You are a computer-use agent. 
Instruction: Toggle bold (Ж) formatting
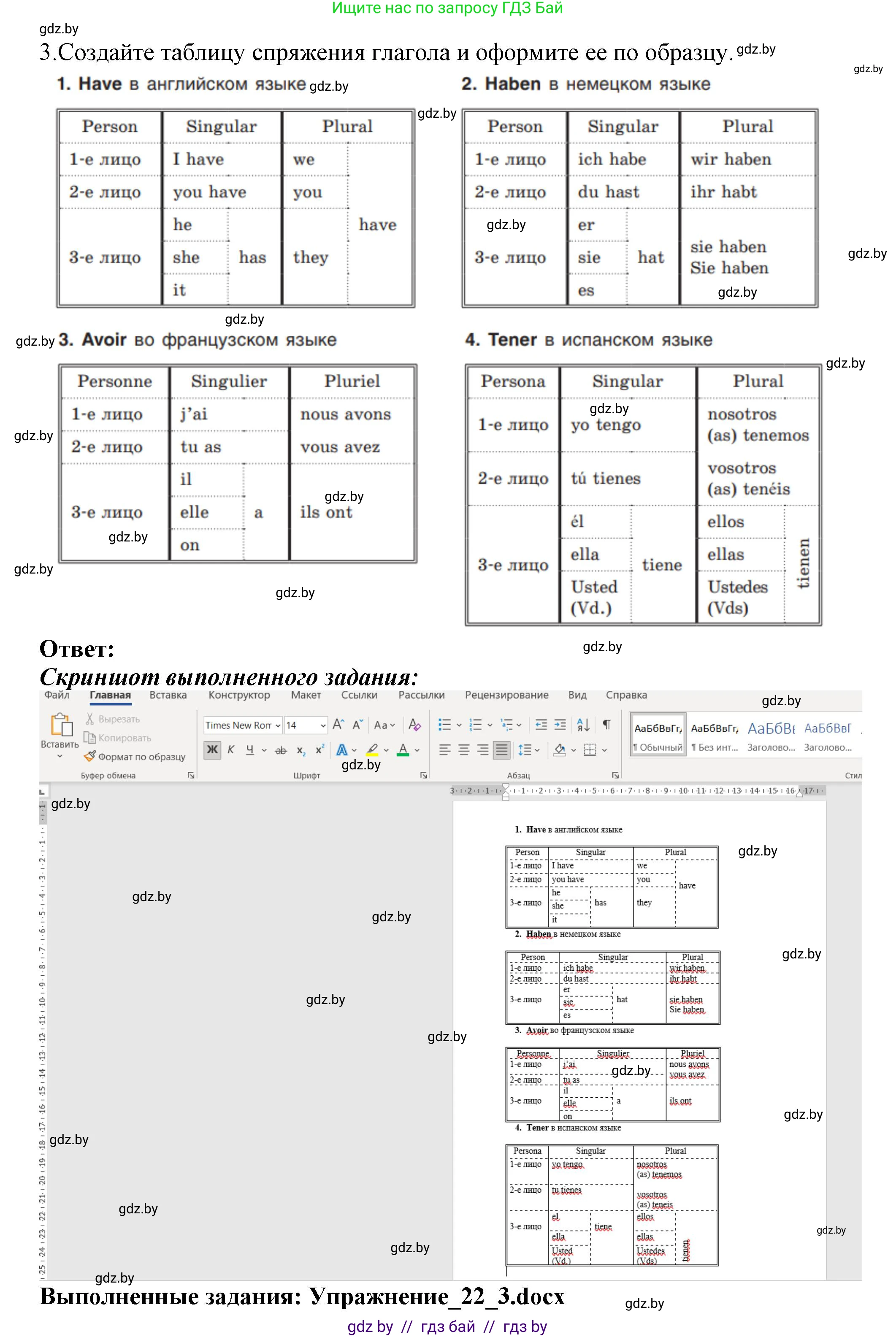pyautogui.click(x=212, y=750)
